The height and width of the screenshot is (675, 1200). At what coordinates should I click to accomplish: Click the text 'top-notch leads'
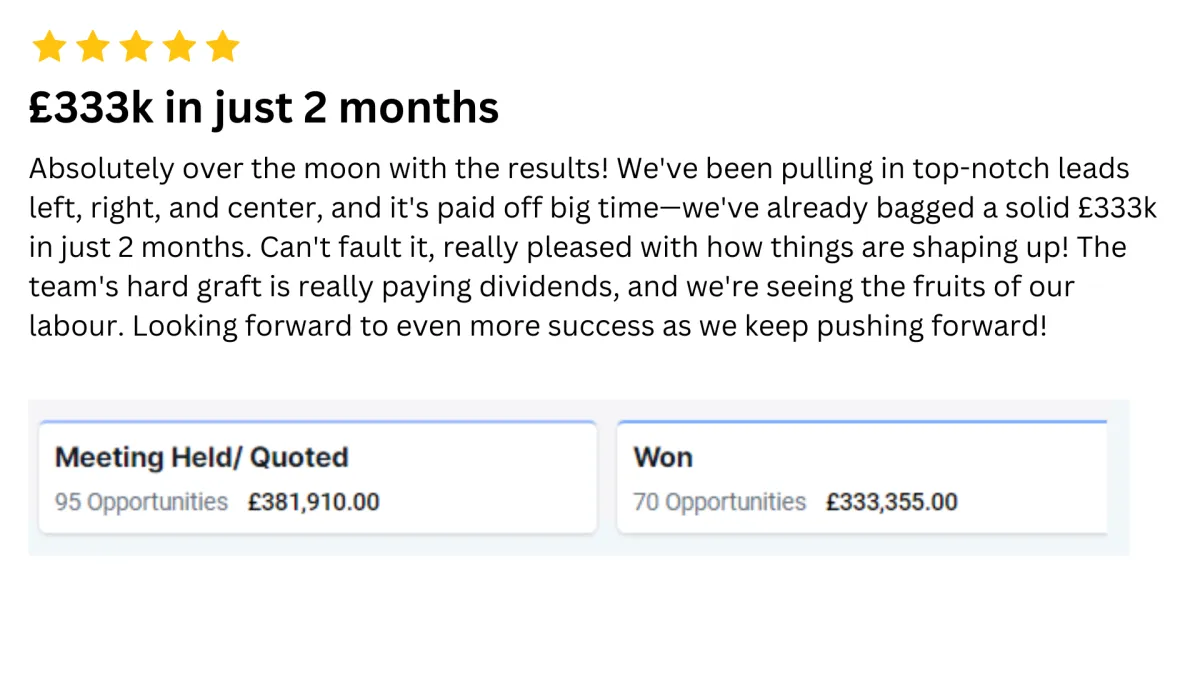pyautogui.click(x=1021, y=169)
